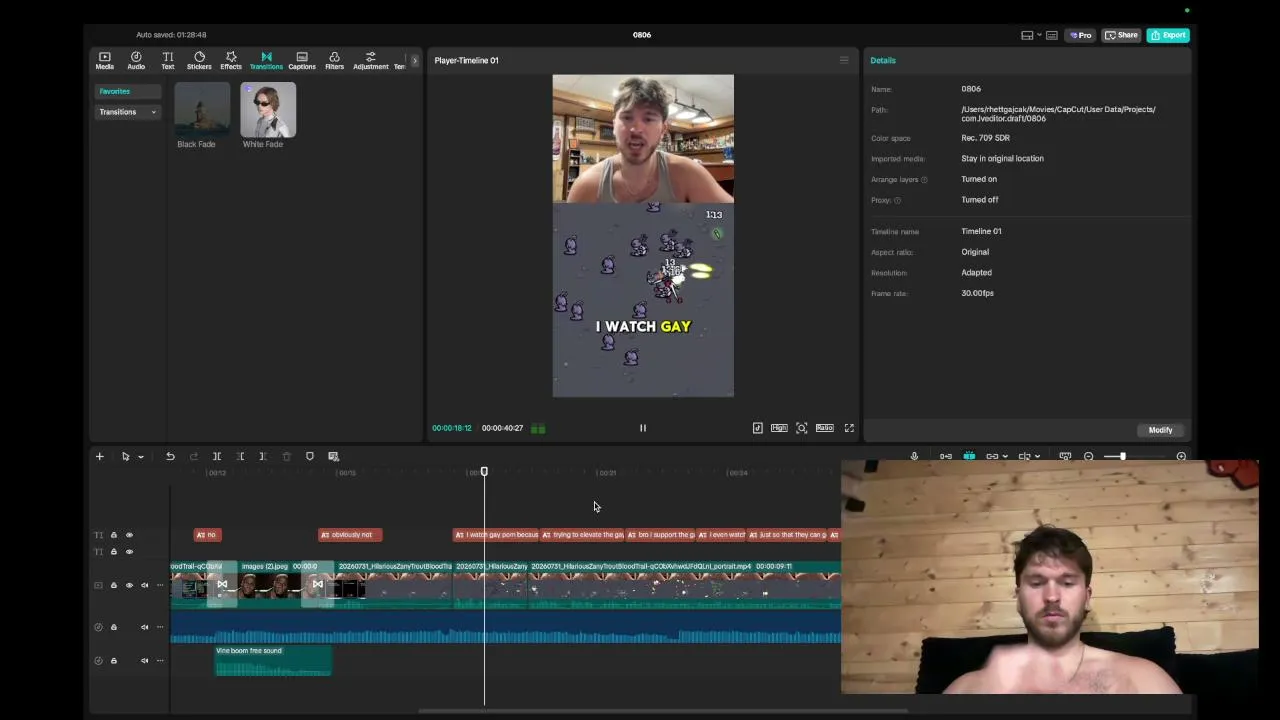Mute the blue audio track
Viewport: 1280px width, 720px height.
tap(144, 627)
